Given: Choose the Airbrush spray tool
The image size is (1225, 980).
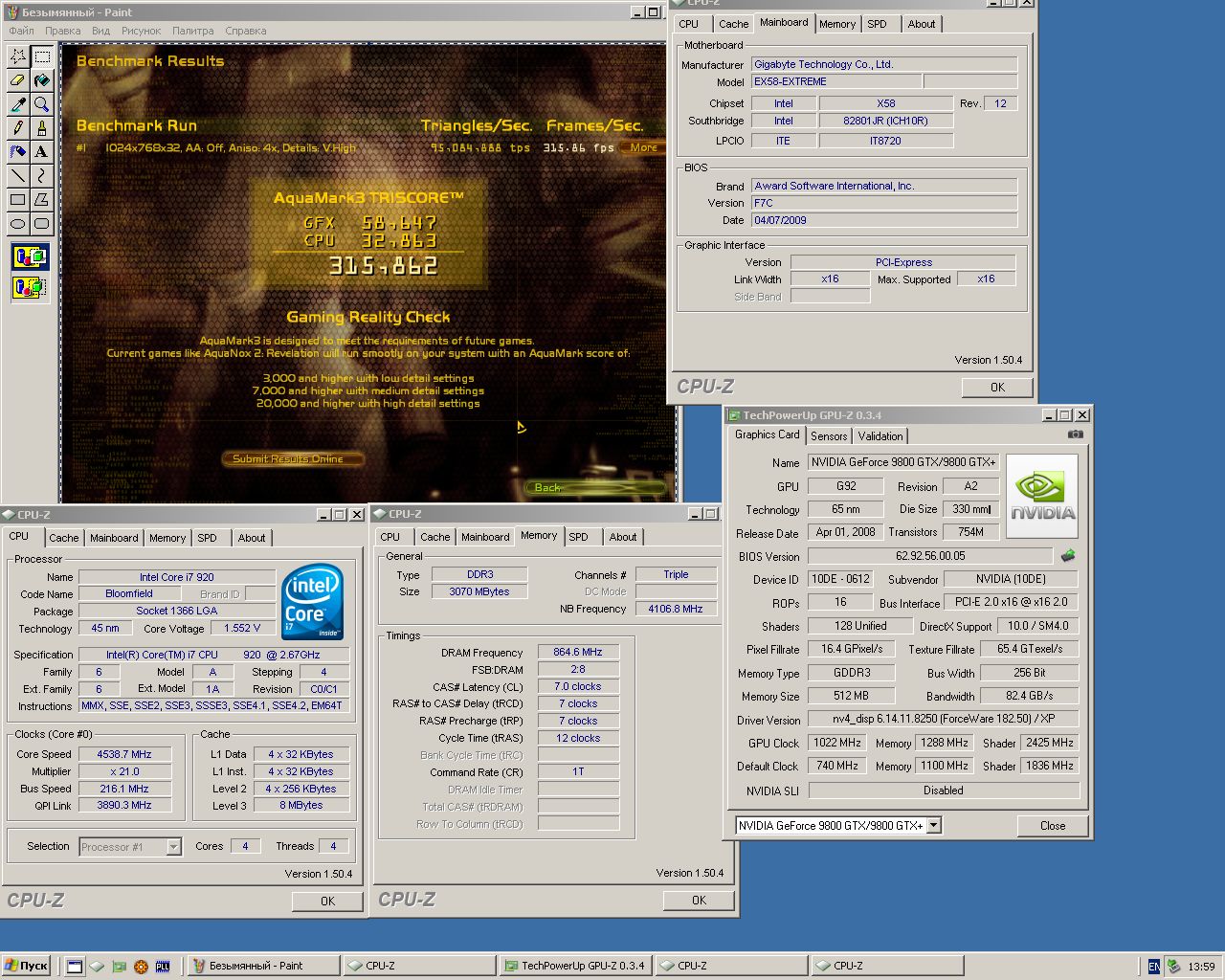Looking at the screenshot, I should 17,152.
